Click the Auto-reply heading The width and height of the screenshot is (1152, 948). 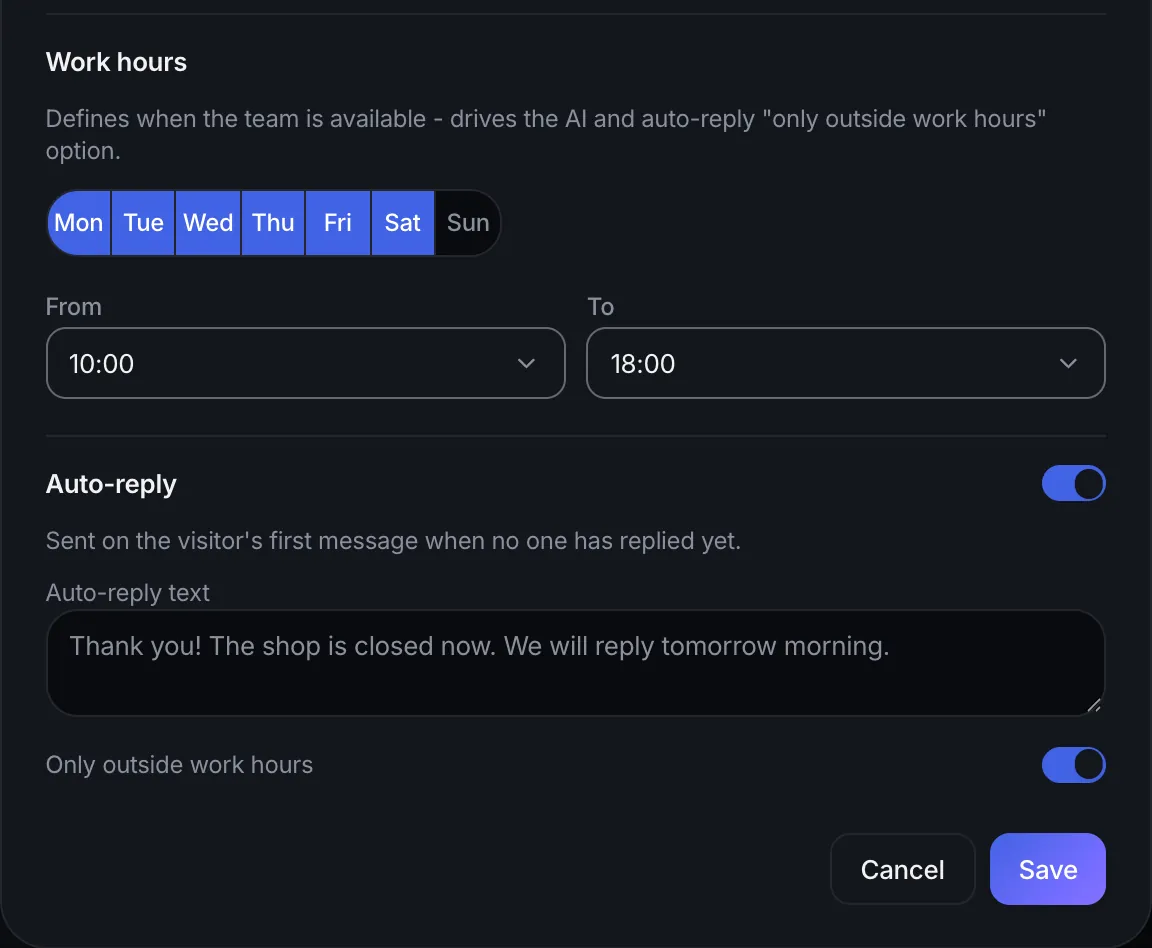(x=111, y=484)
